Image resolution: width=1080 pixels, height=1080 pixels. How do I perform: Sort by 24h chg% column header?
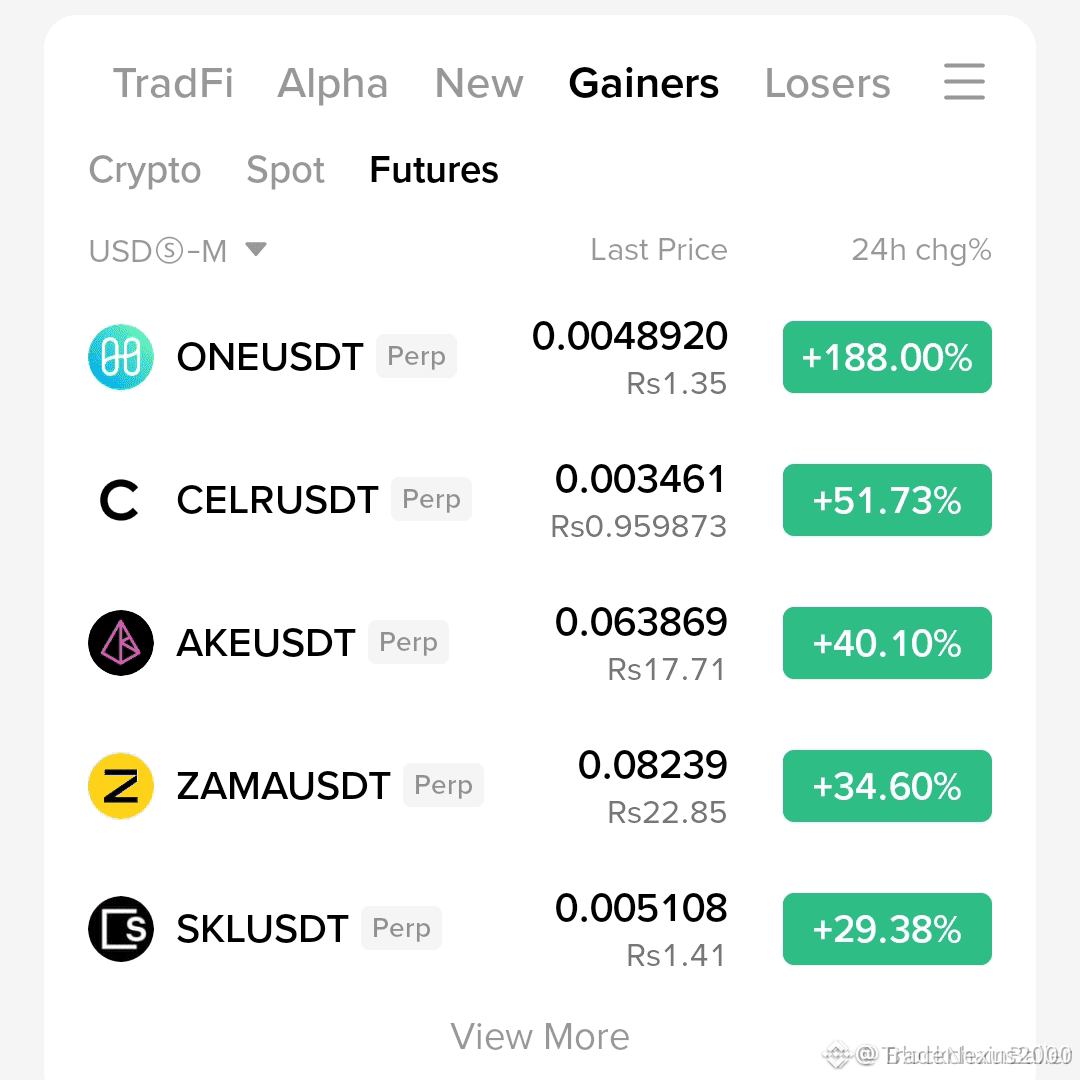click(x=921, y=250)
